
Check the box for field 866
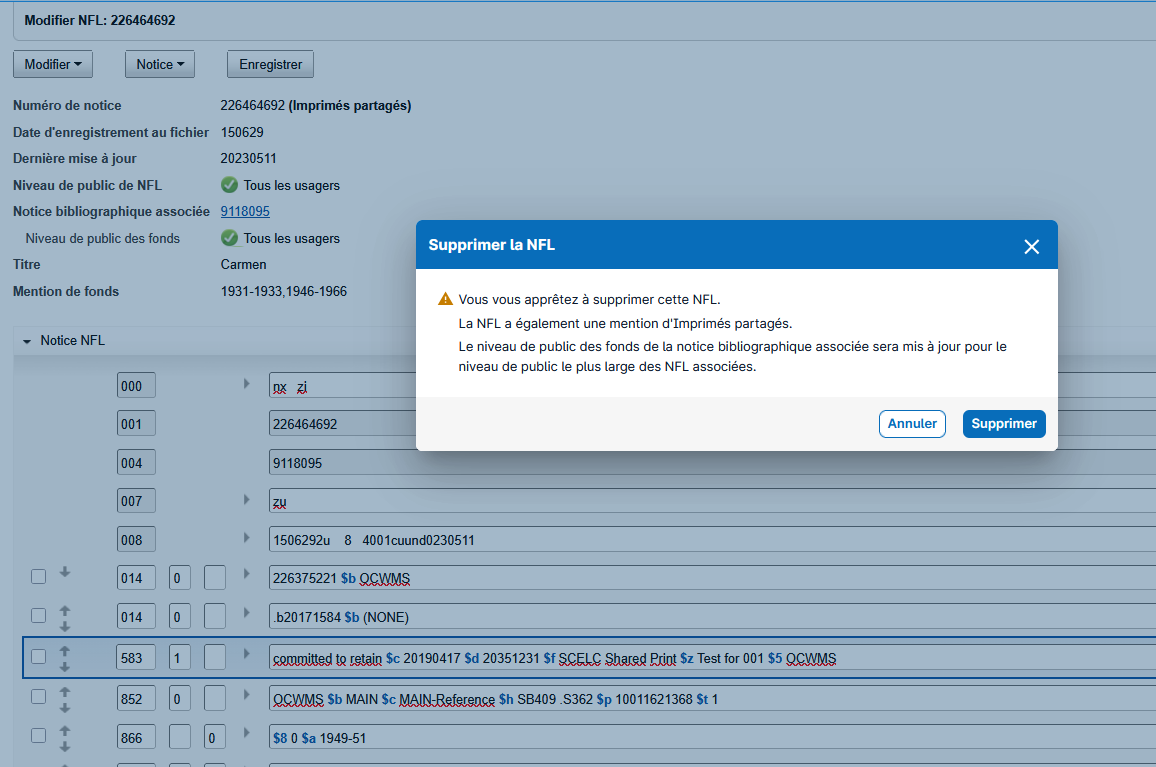pyautogui.click(x=38, y=736)
